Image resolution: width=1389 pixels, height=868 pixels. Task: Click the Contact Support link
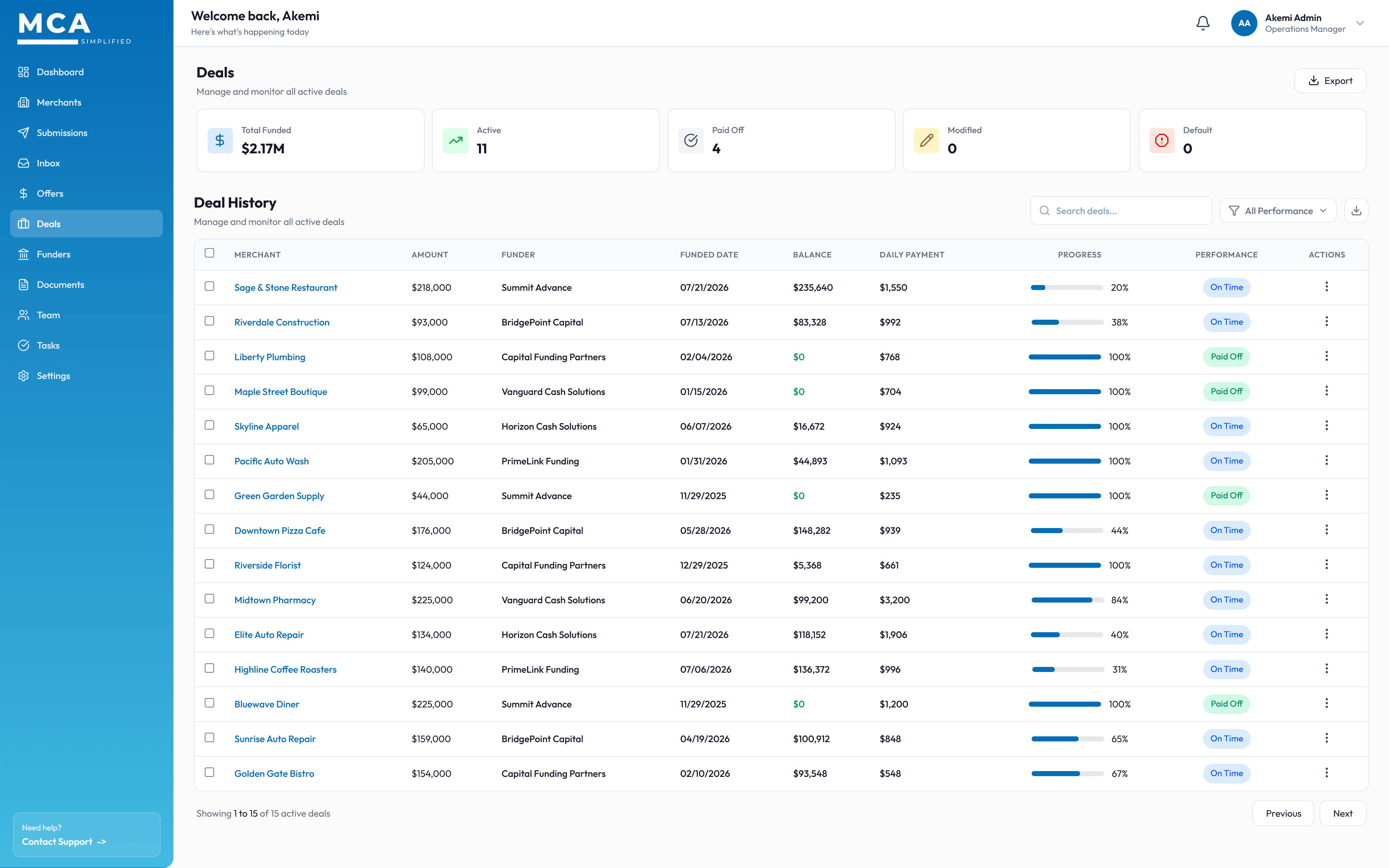pos(64,842)
